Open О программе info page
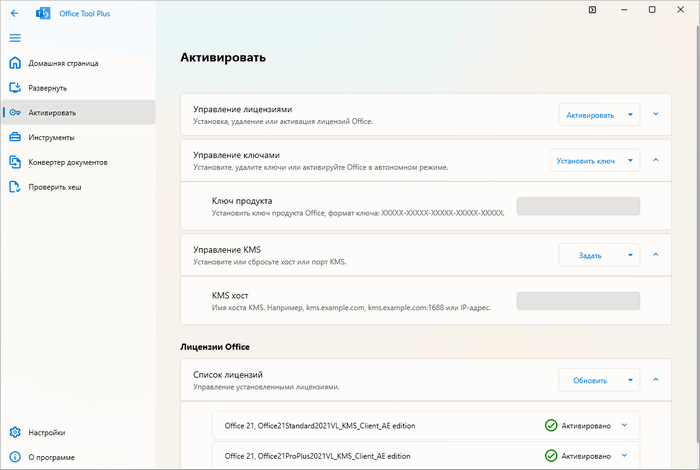The width and height of the screenshot is (700, 470). [50, 457]
